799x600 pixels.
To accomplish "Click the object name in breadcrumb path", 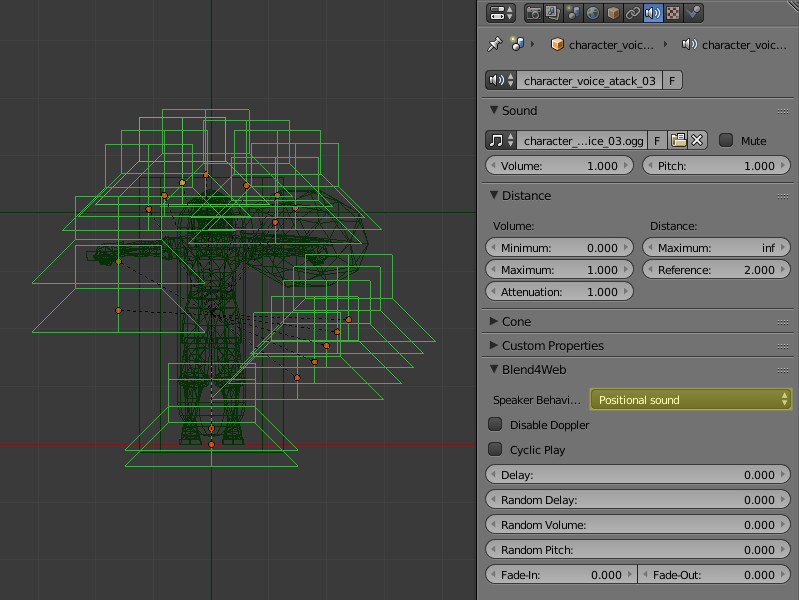I will click(x=611, y=45).
